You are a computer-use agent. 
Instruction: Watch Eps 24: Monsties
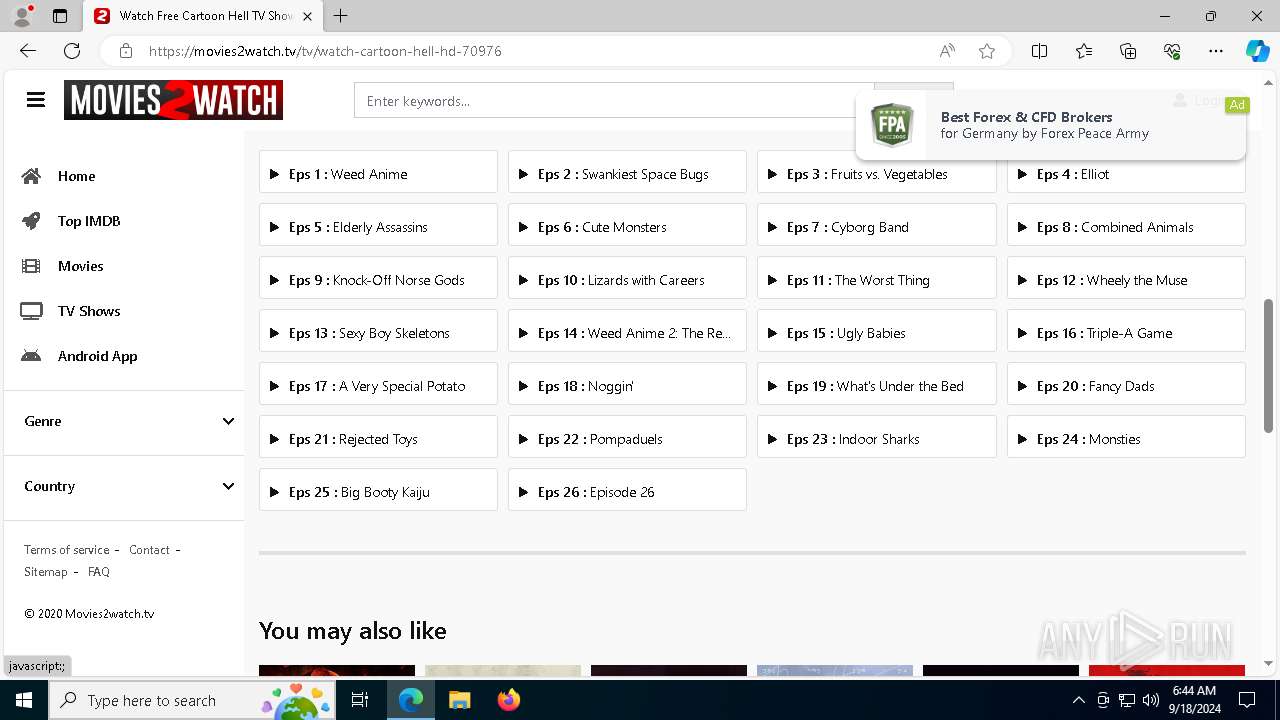[x=1126, y=439]
